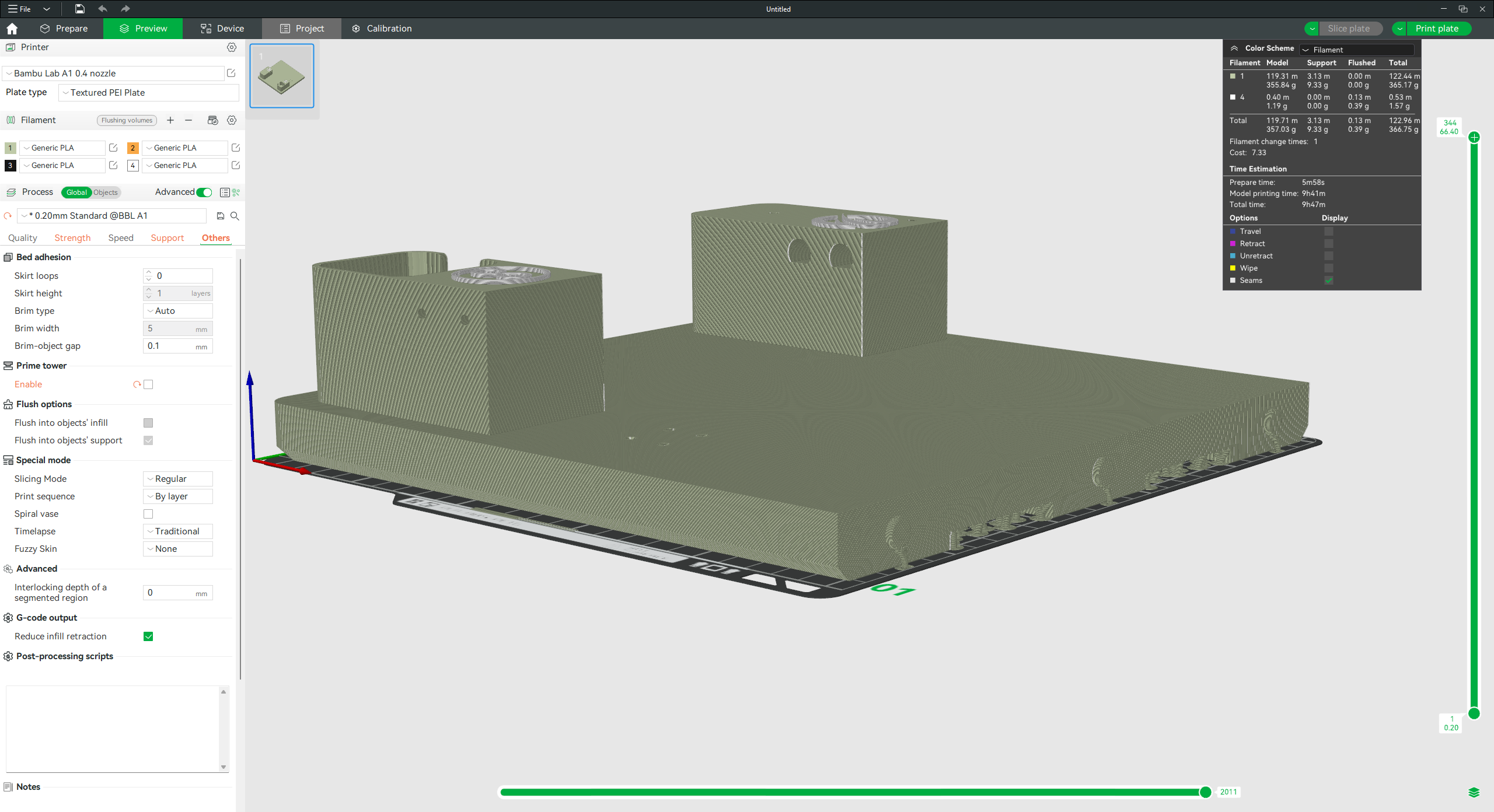Uncheck Reduce infill retraction
This screenshot has width=1494, height=812.
(x=148, y=636)
